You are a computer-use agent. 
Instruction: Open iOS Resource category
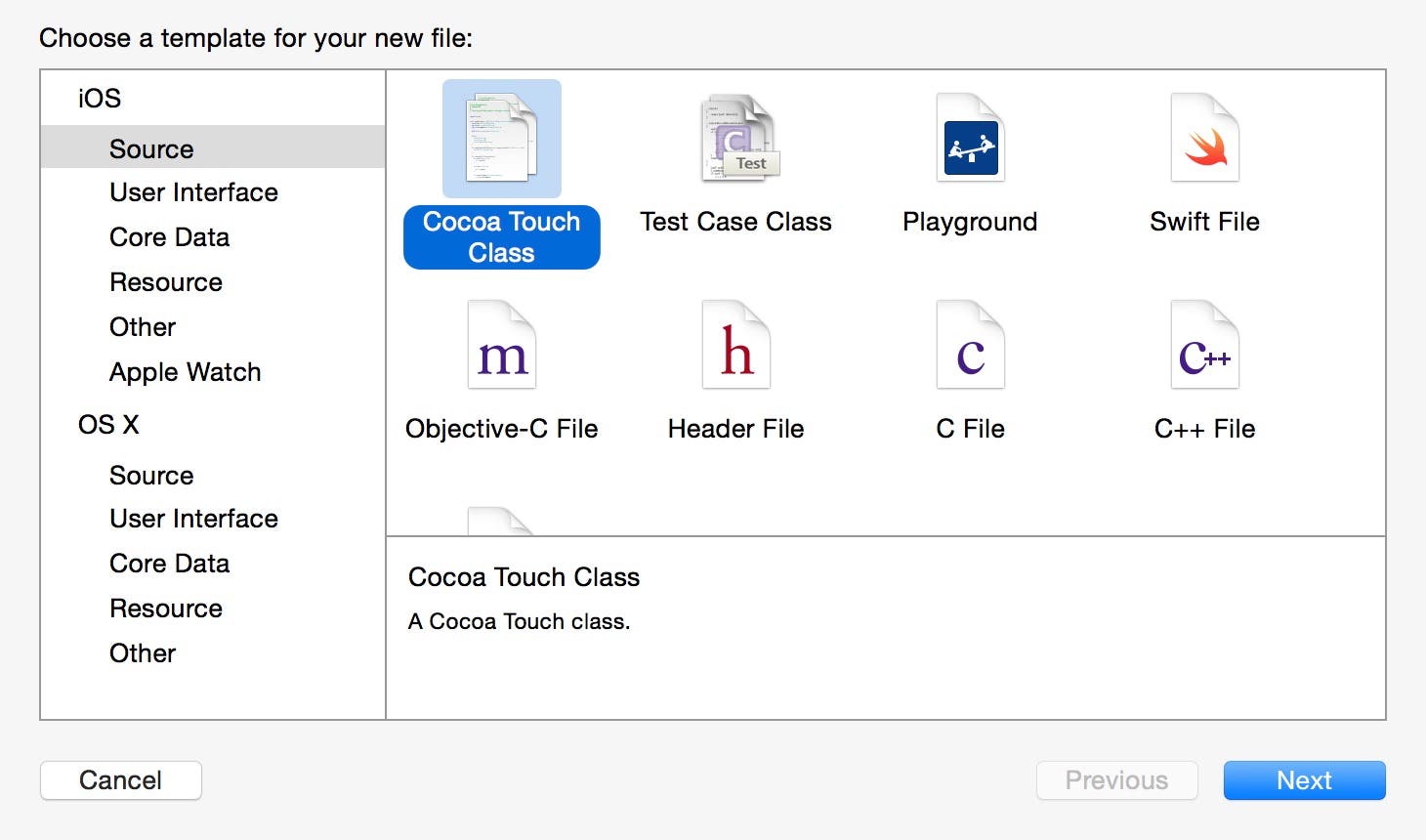[x=166, y=282]
